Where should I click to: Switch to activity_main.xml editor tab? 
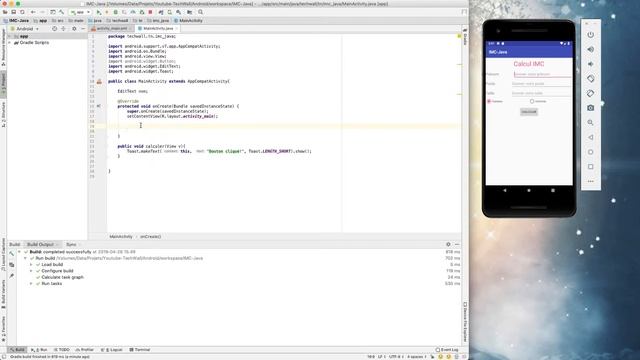[111, 29]
